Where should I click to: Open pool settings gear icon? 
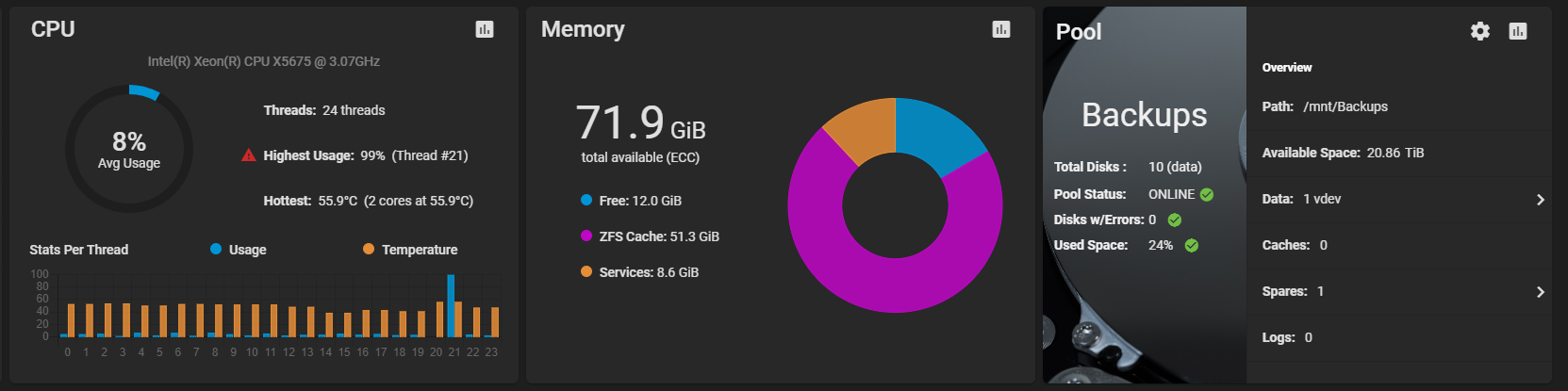click(x=1480, y=31)
